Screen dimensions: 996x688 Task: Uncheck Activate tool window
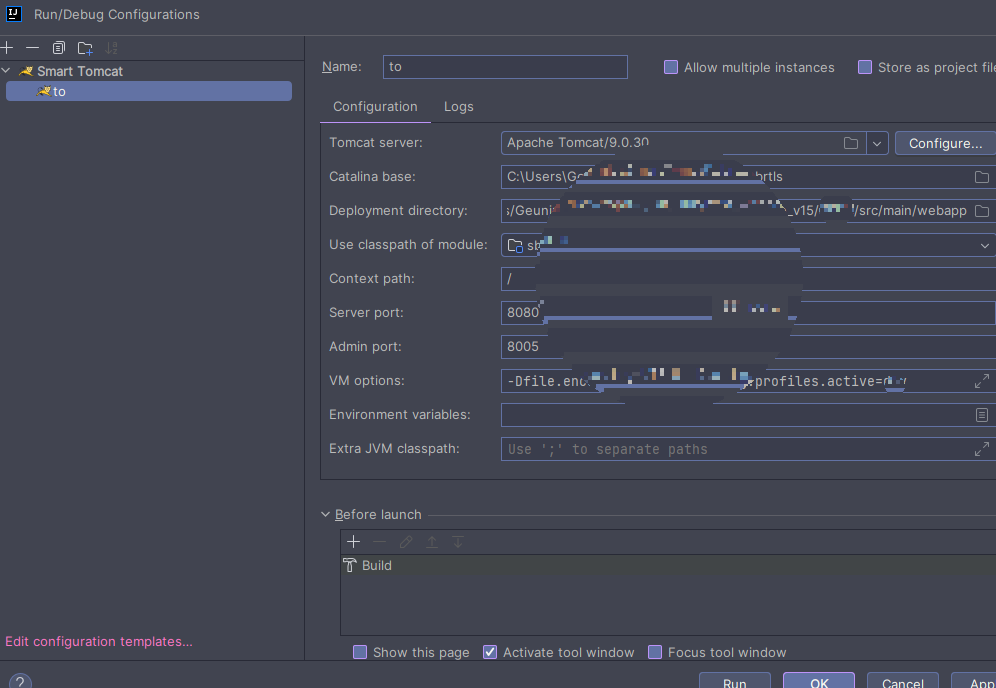(x=490, y=652)
